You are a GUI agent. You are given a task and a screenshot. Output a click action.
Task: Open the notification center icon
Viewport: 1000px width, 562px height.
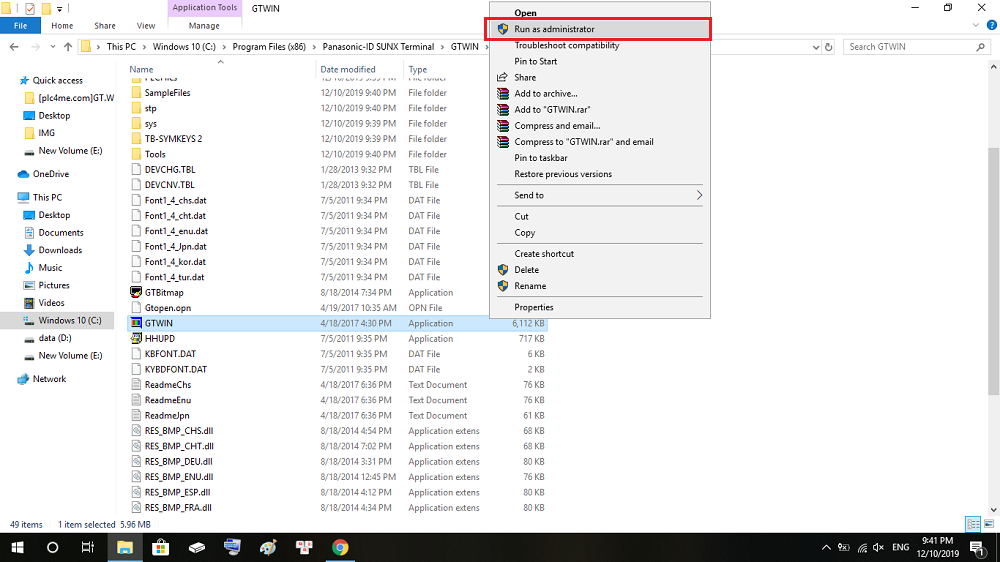(977, 547)
